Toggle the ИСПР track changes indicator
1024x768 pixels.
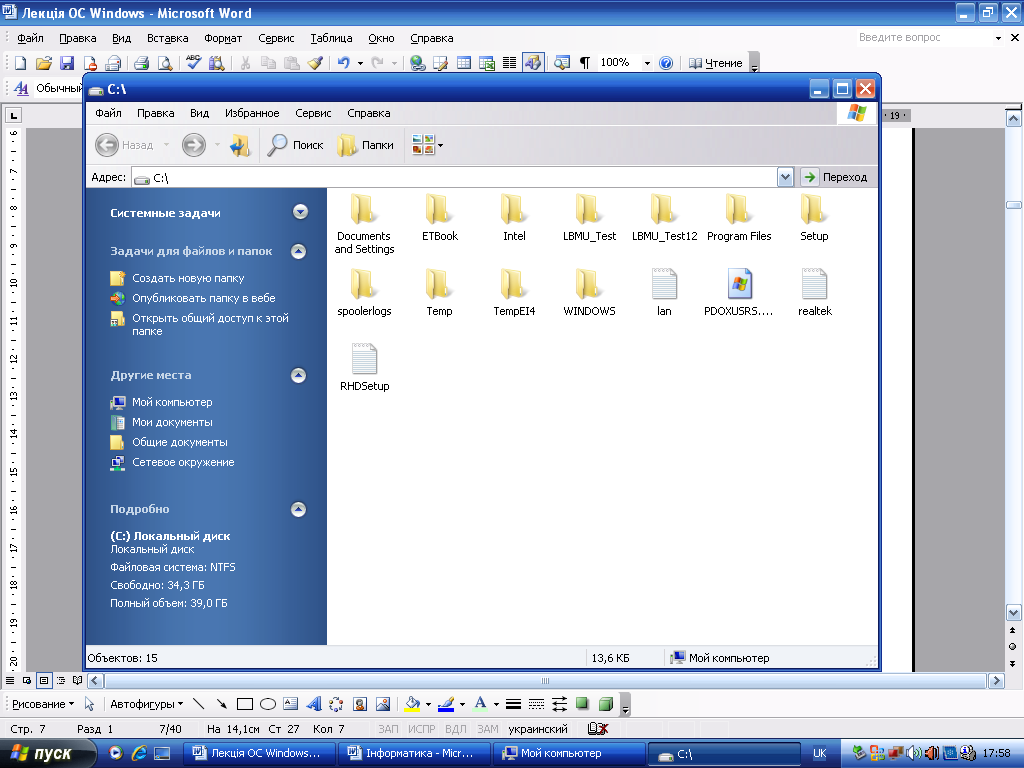421,729
